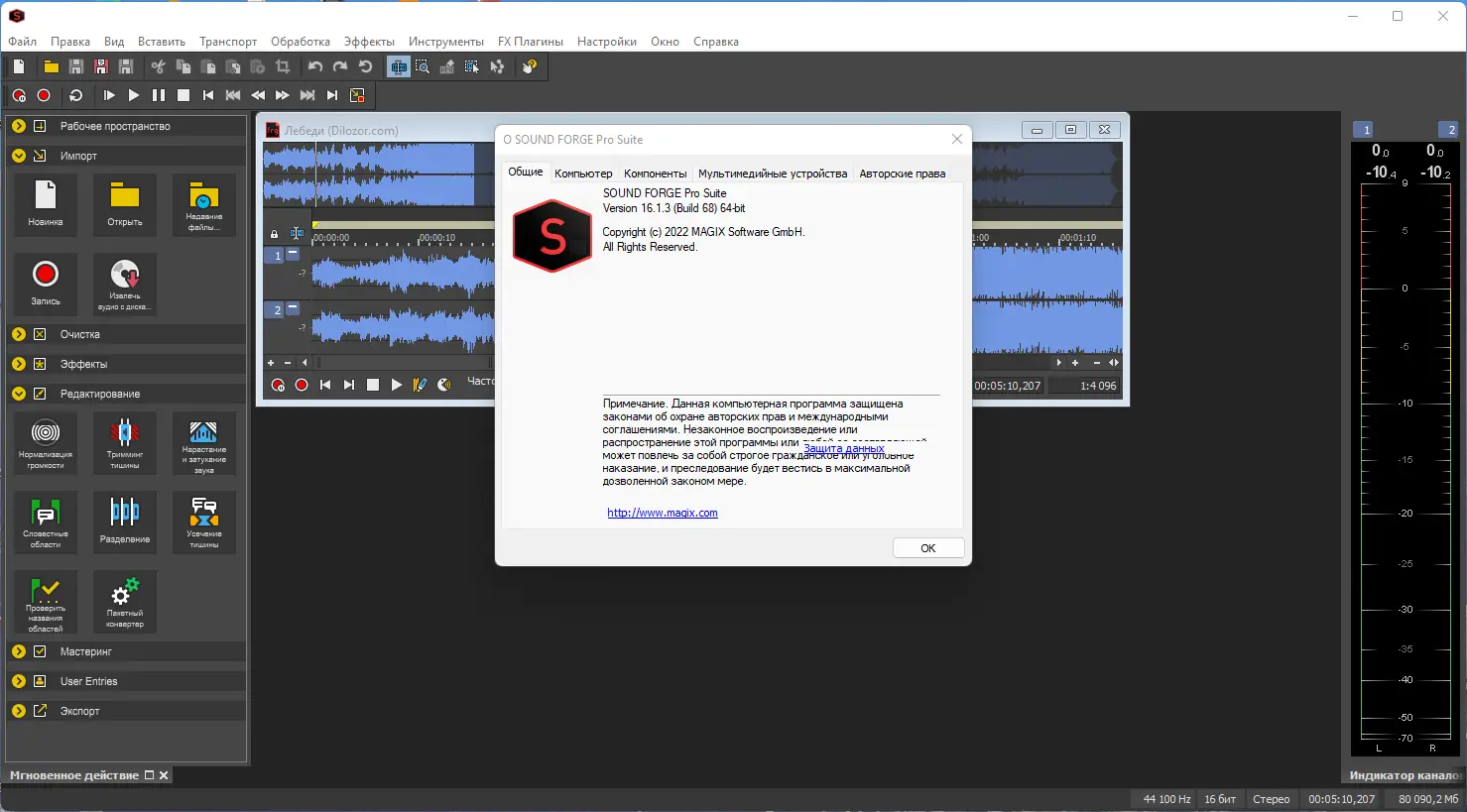Switch to the Компьютер tab in the About dialog
Screen dimensions: 1467x812
point(583,173)
